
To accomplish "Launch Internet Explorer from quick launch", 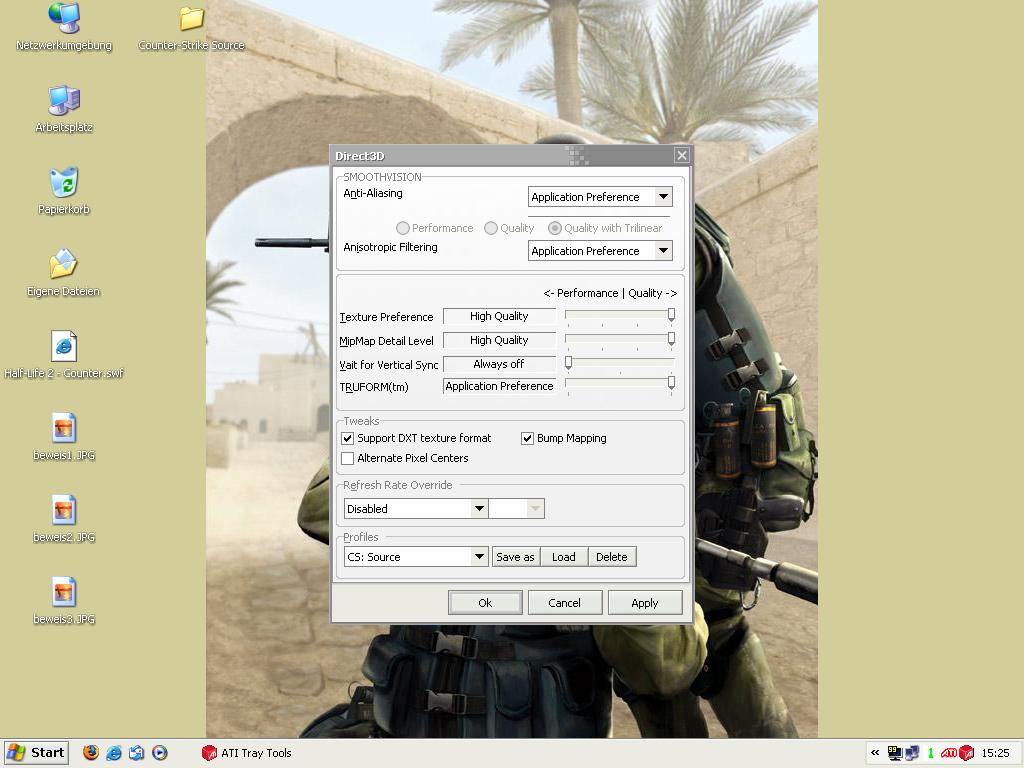I will tap(114, 753).
